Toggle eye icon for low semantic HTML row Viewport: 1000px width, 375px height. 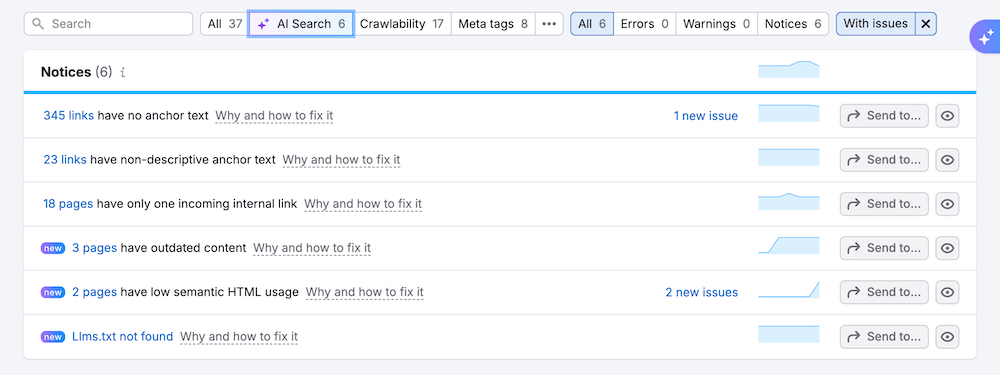[947, 292]
